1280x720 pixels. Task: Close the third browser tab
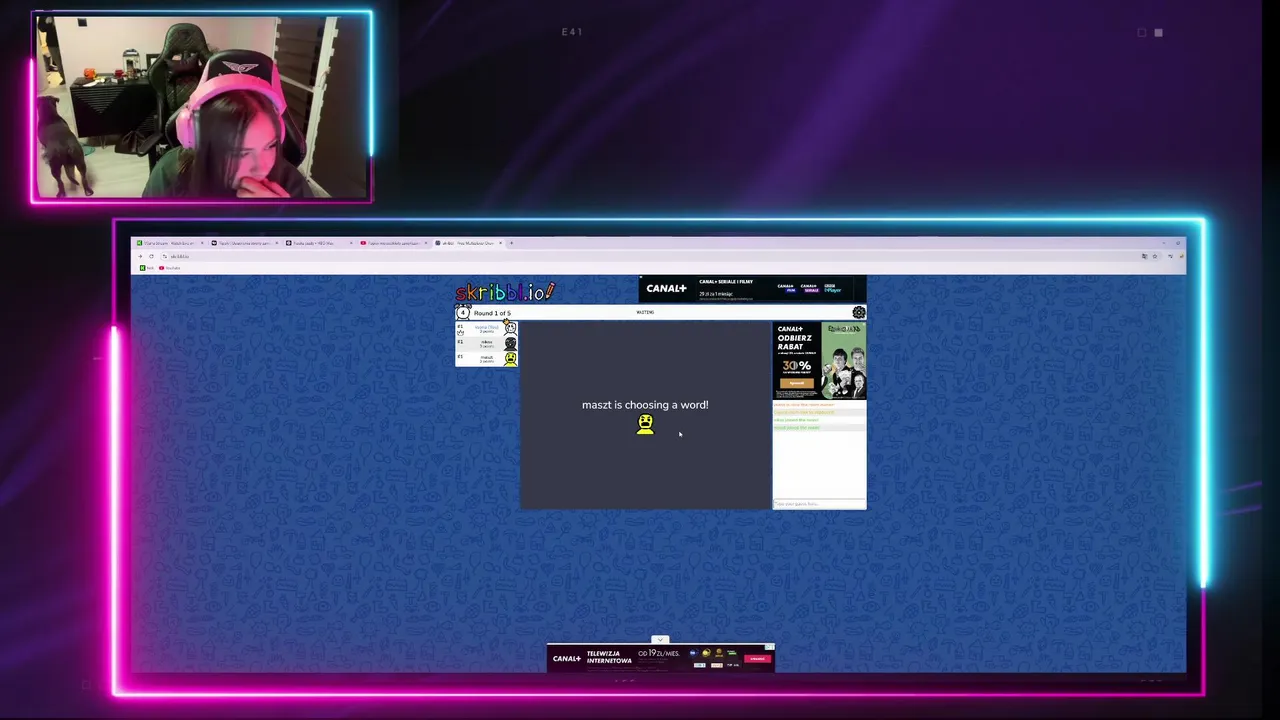coord(351,243)
